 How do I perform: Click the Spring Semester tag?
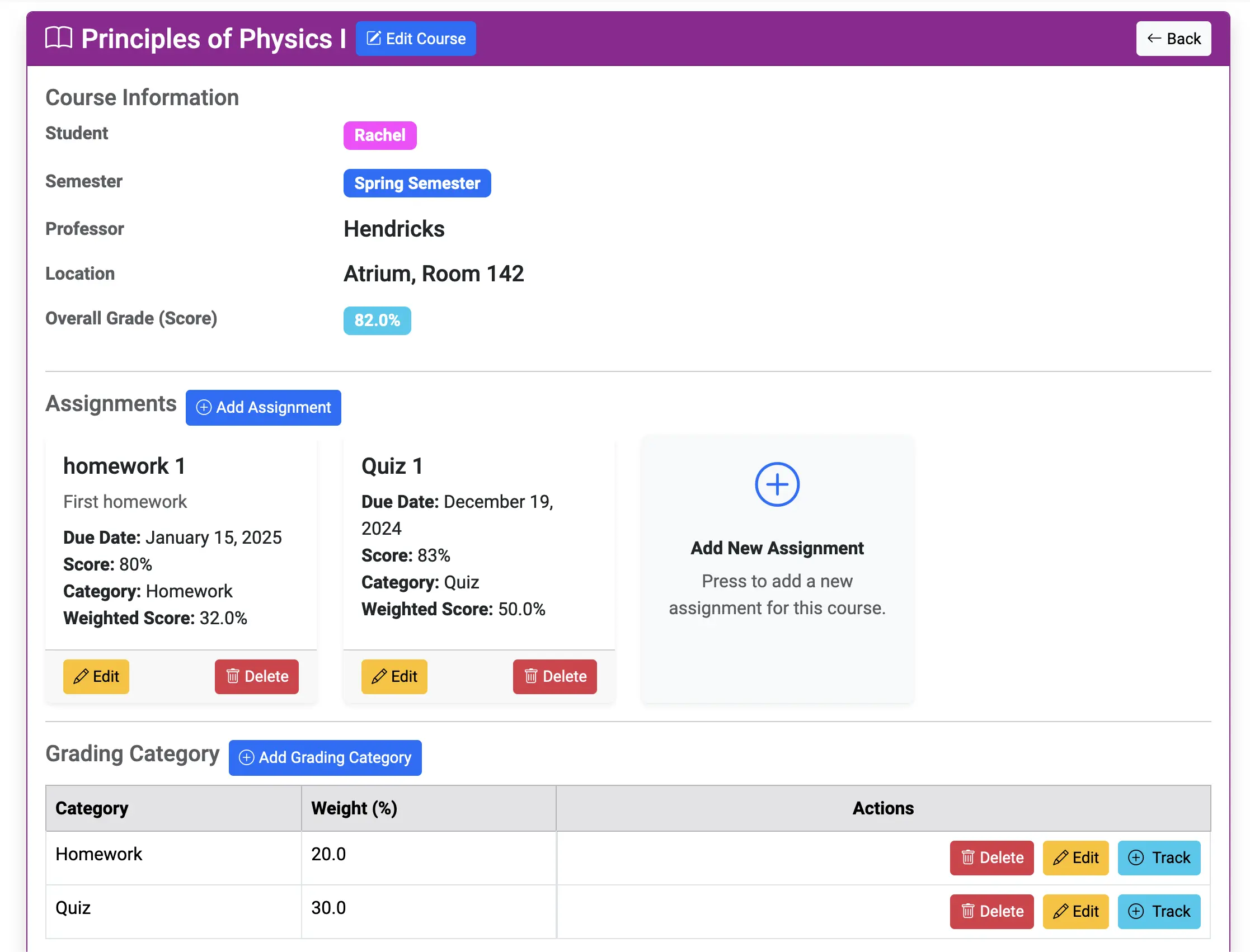[417, 183]
